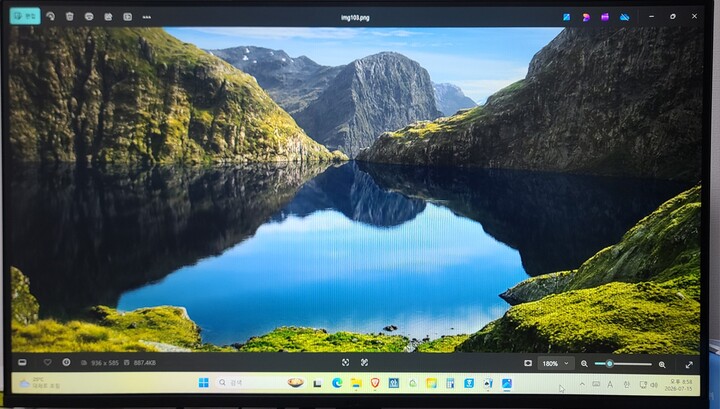Open the set-as-background picture icon
720x409 pixels.
click(x=108, y=17)
